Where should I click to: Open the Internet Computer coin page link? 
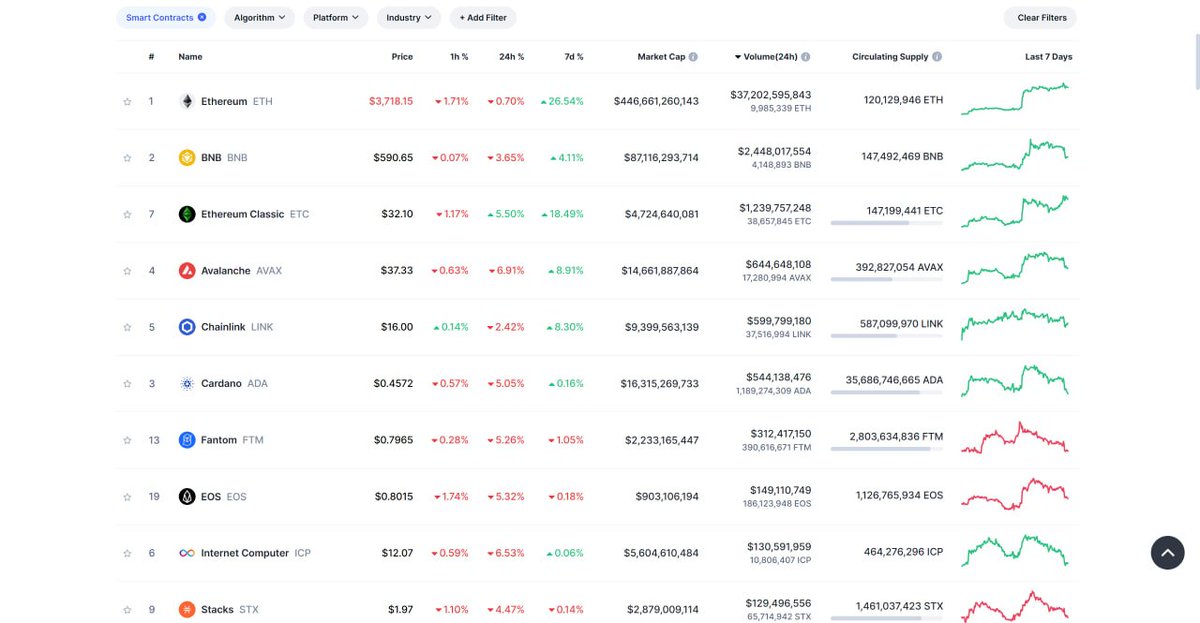256,553
